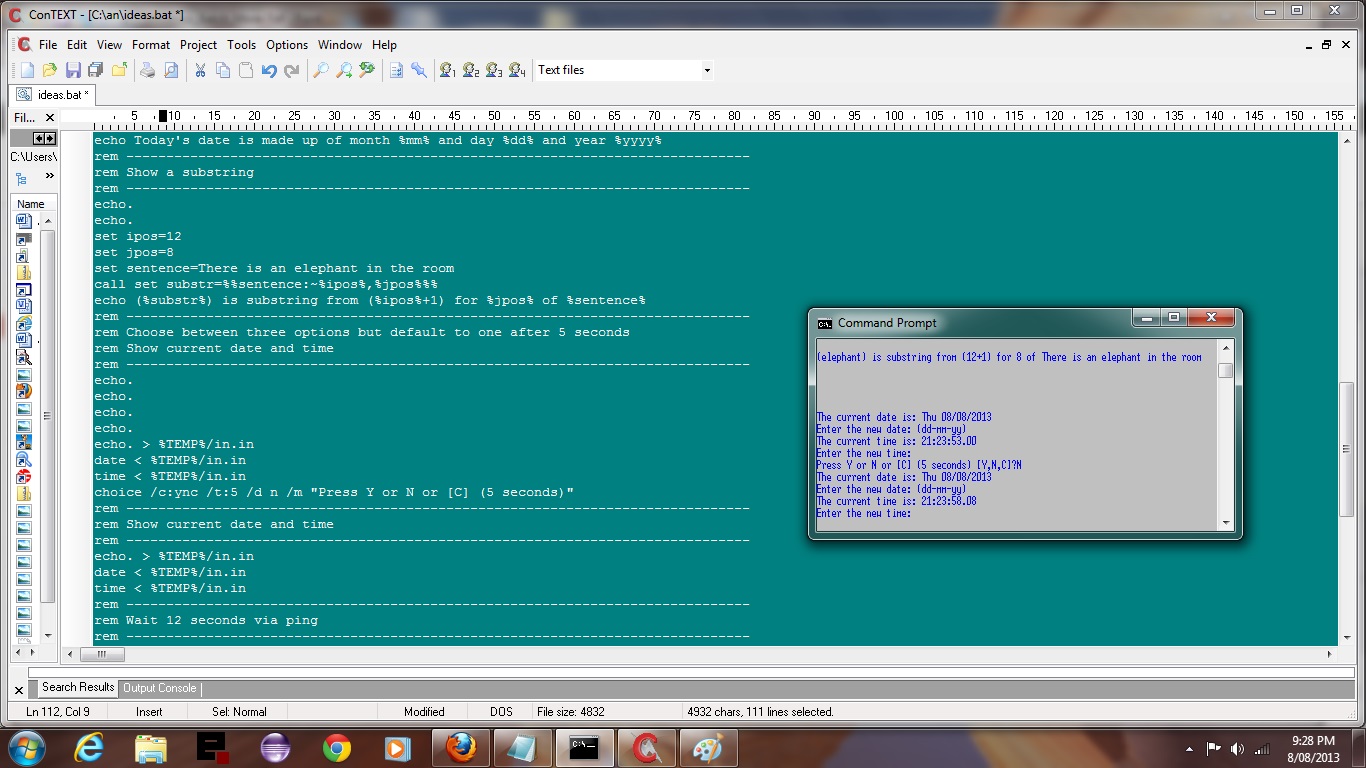This screenshot has height=768, width=1366.
Task: Open Firefox from the taskbar
Action: pyautogui.click(x=461, y=747)
